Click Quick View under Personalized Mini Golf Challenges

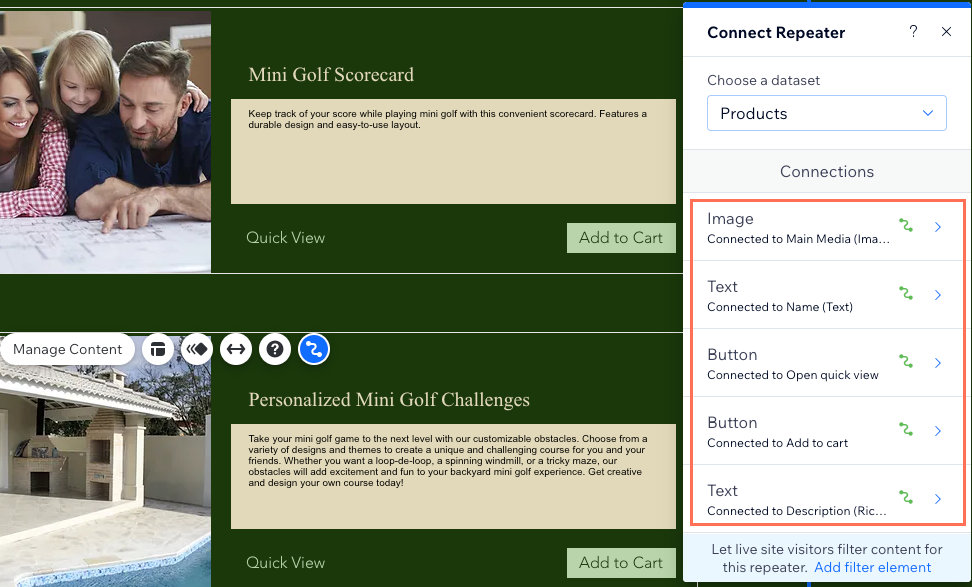coord(285,562)
